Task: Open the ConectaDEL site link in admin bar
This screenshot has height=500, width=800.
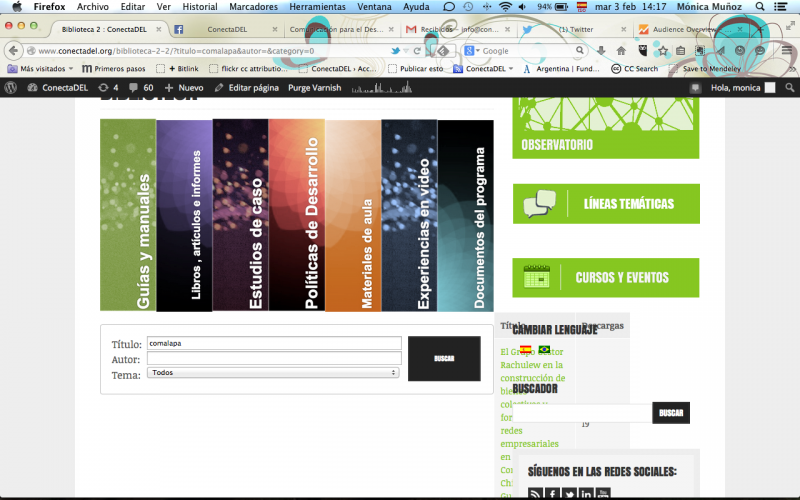Action: coord(58,88)
